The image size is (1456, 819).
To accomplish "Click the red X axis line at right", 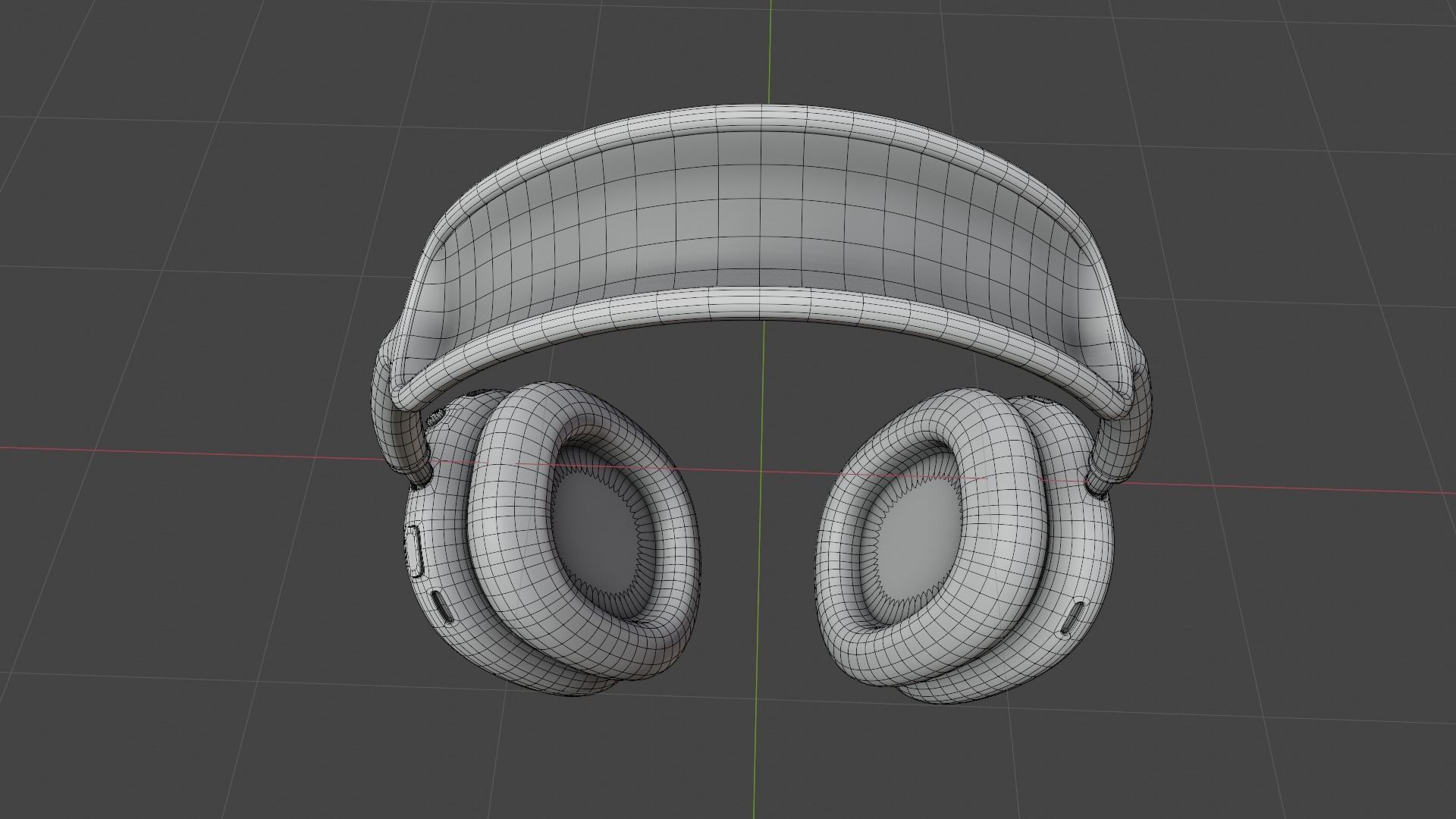I will [x=1289, y=488].
